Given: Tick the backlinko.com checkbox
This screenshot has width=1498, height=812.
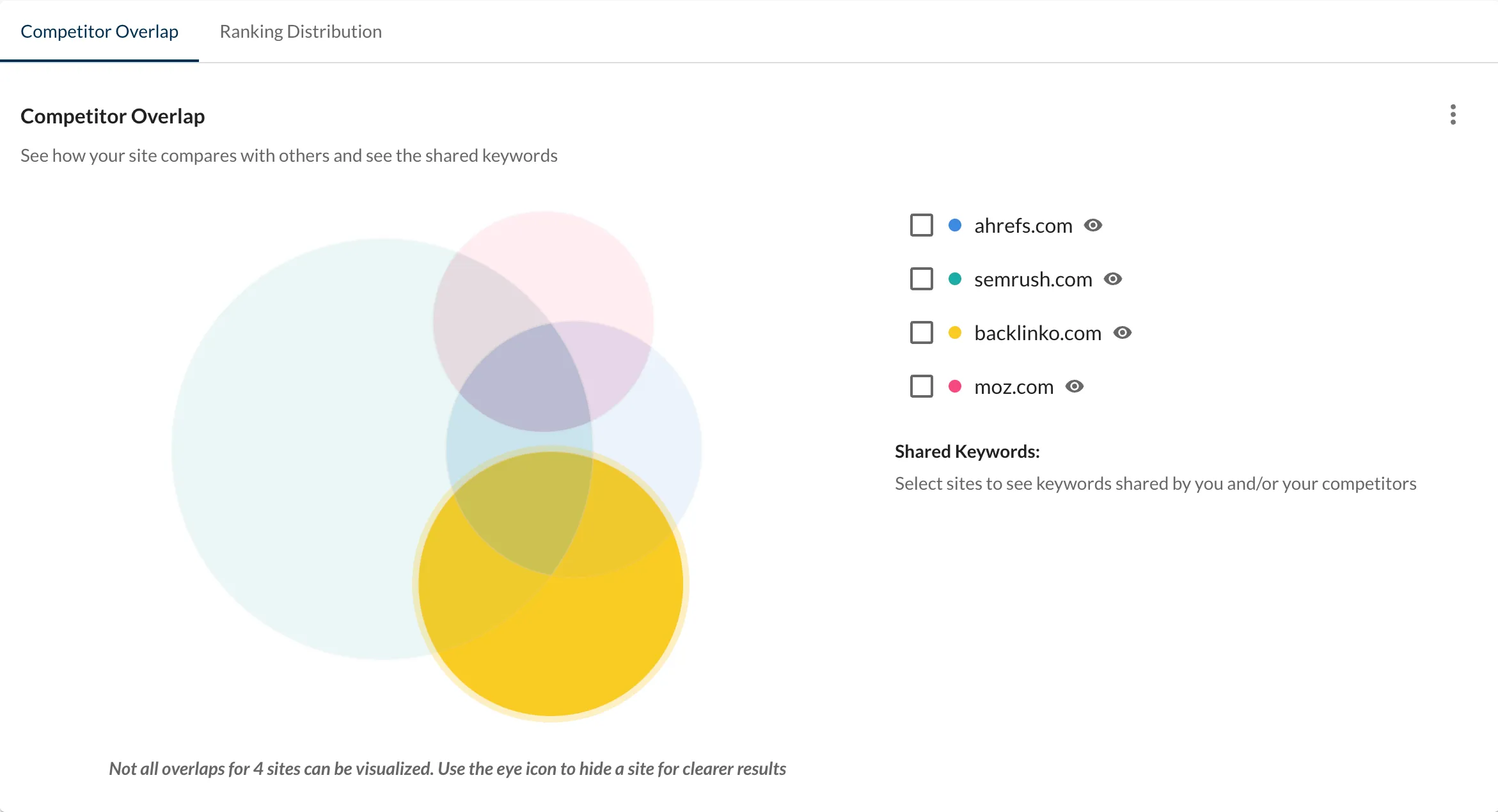Looking at the screenshot, I should pyautogui.click(x=921, y=332).
